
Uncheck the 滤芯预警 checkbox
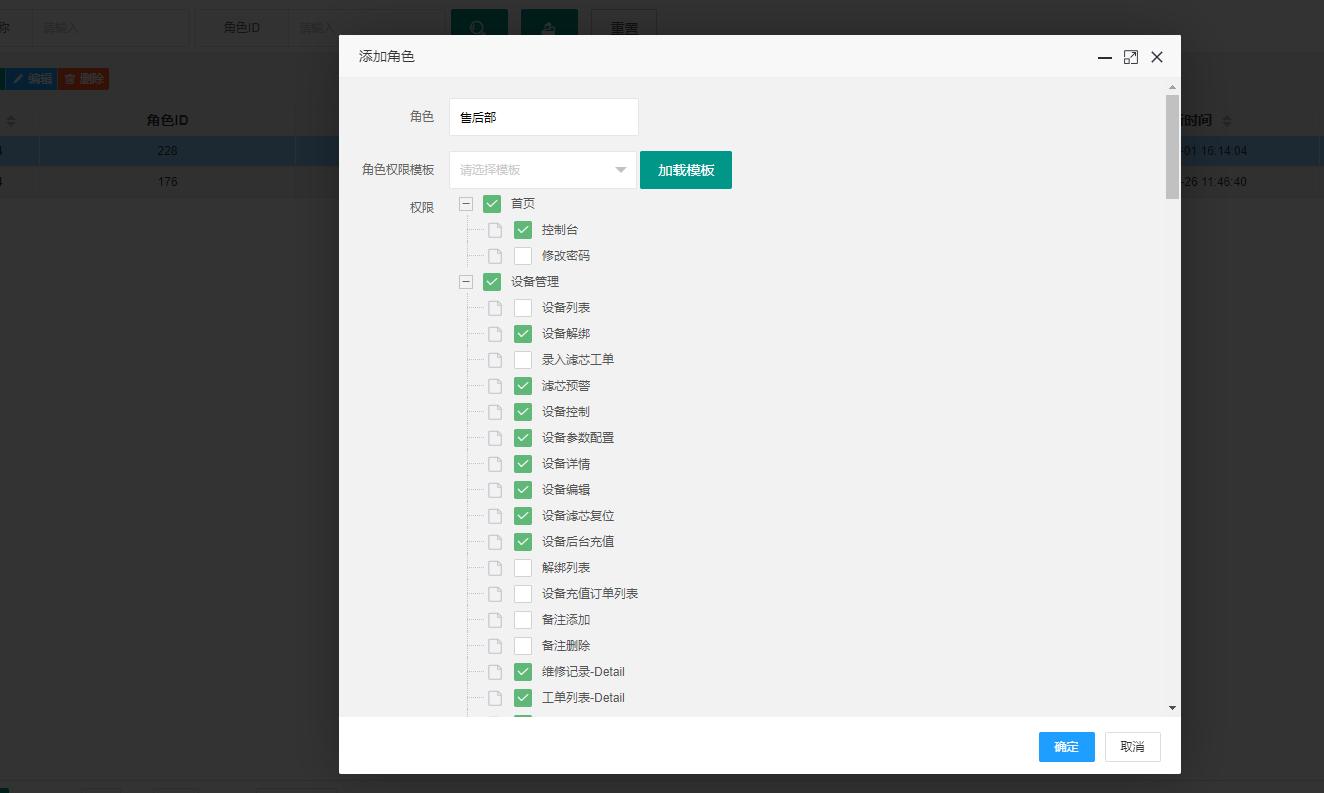tap(523, 386)
